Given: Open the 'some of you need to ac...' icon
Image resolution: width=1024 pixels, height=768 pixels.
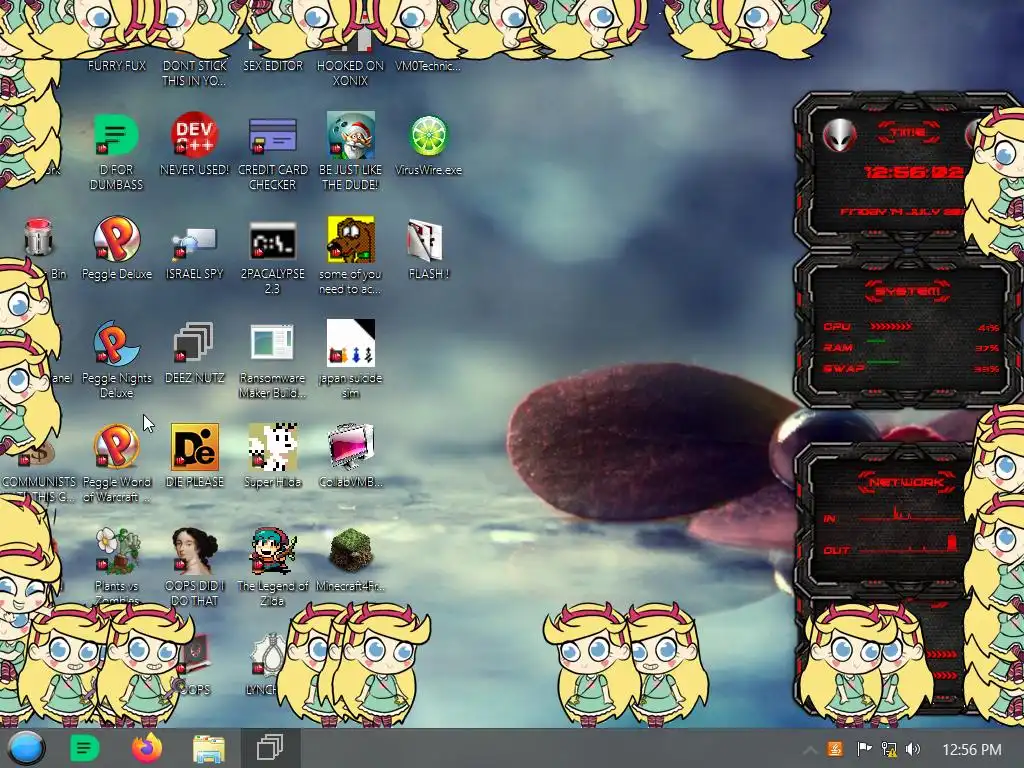Looking at the screenshot, I should [x=351, y=240].
